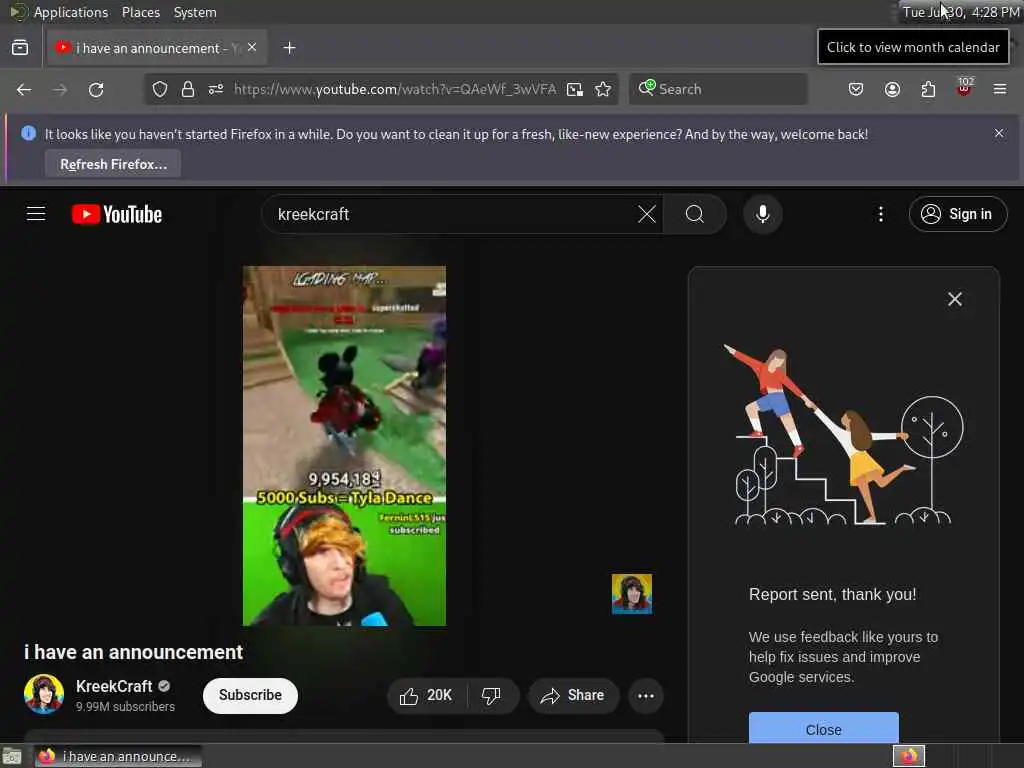Click the date and time clock
The width and height of the screenshot is (1024, 768).
pyautogui.click(x=960, y=12)
